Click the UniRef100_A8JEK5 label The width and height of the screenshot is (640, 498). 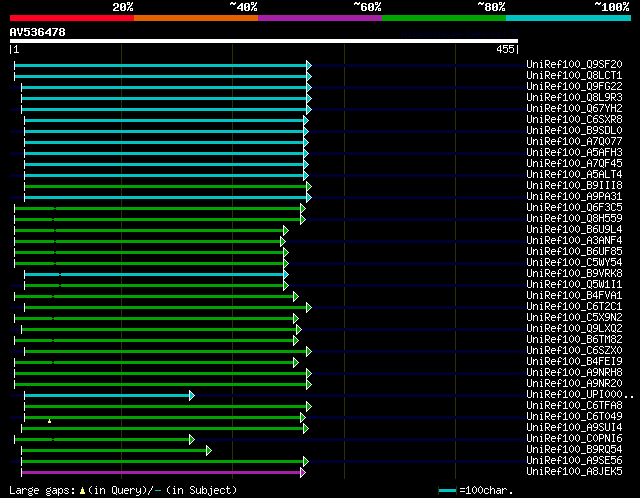(x=574, y=471)
